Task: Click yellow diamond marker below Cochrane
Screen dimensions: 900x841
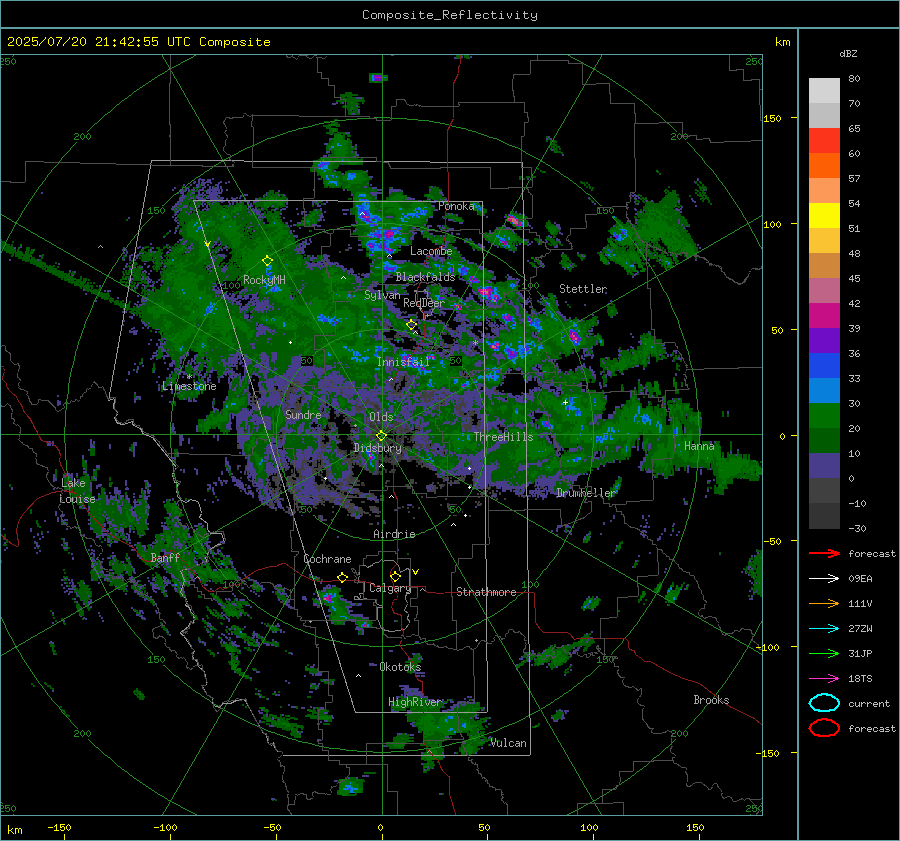Action: click(x=343, y=577)
